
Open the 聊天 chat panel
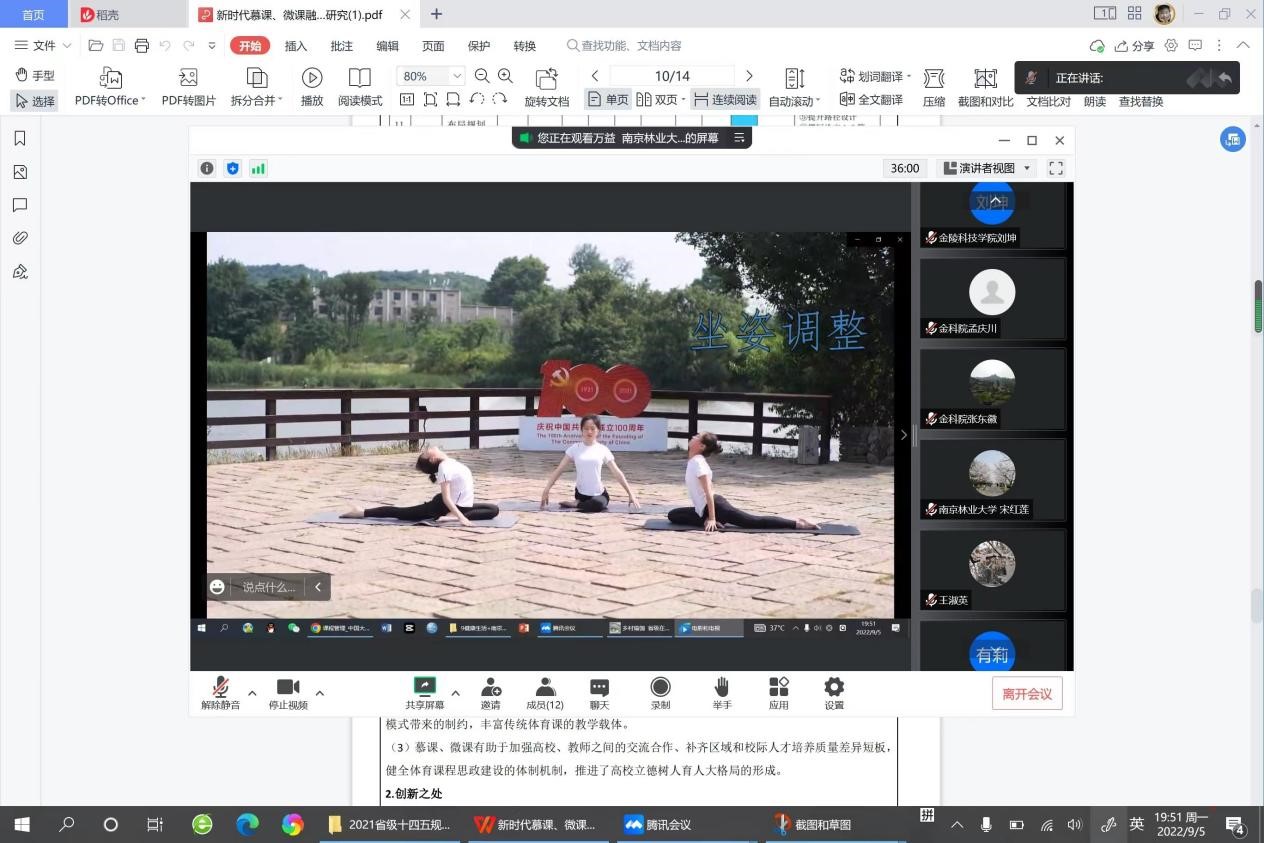(599, 687)
